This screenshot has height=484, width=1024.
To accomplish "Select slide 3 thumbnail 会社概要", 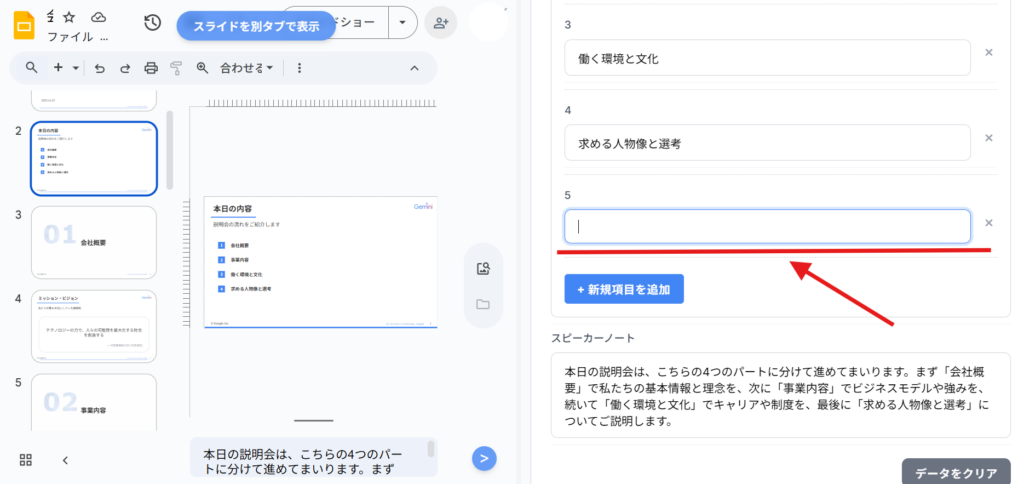I will [94, 242].
